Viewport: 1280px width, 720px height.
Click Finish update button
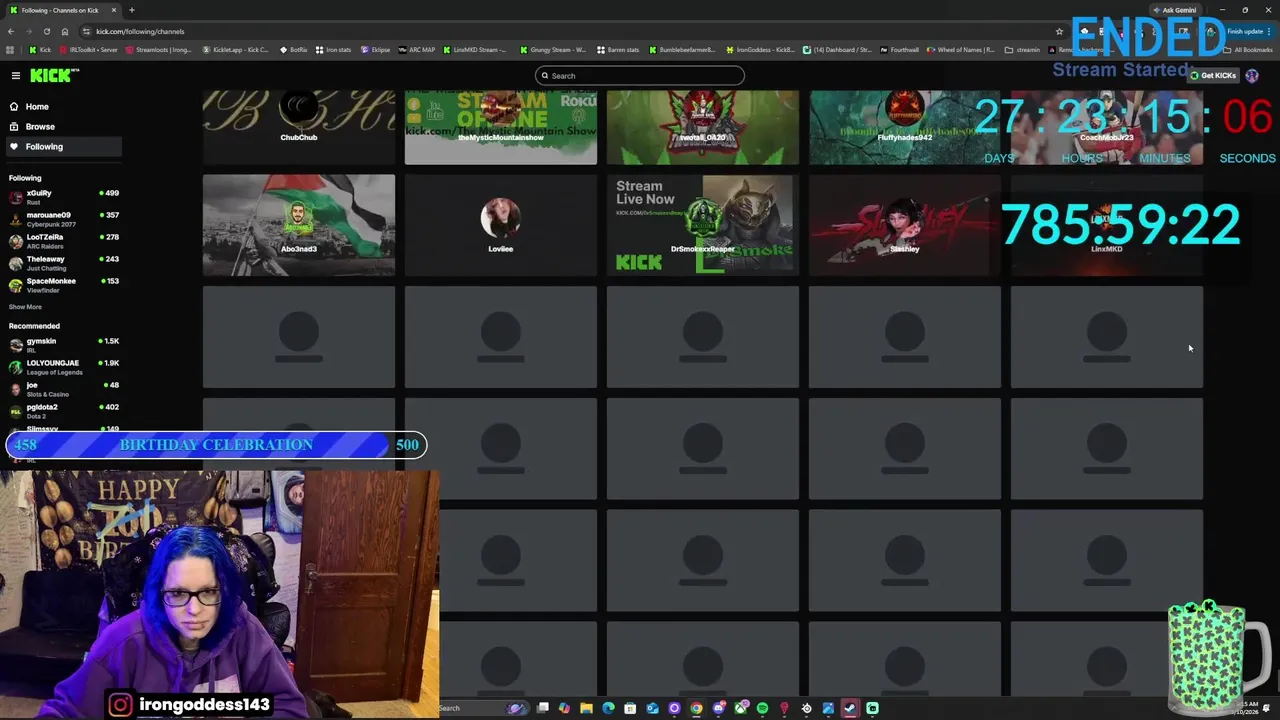pos(1245,31)
